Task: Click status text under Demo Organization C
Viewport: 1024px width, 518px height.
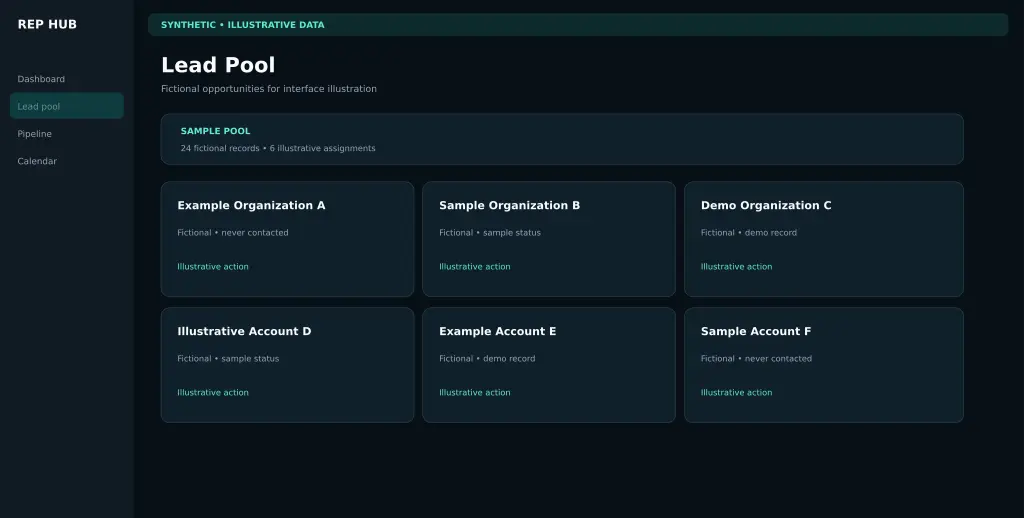Action: tap(748, 233)
